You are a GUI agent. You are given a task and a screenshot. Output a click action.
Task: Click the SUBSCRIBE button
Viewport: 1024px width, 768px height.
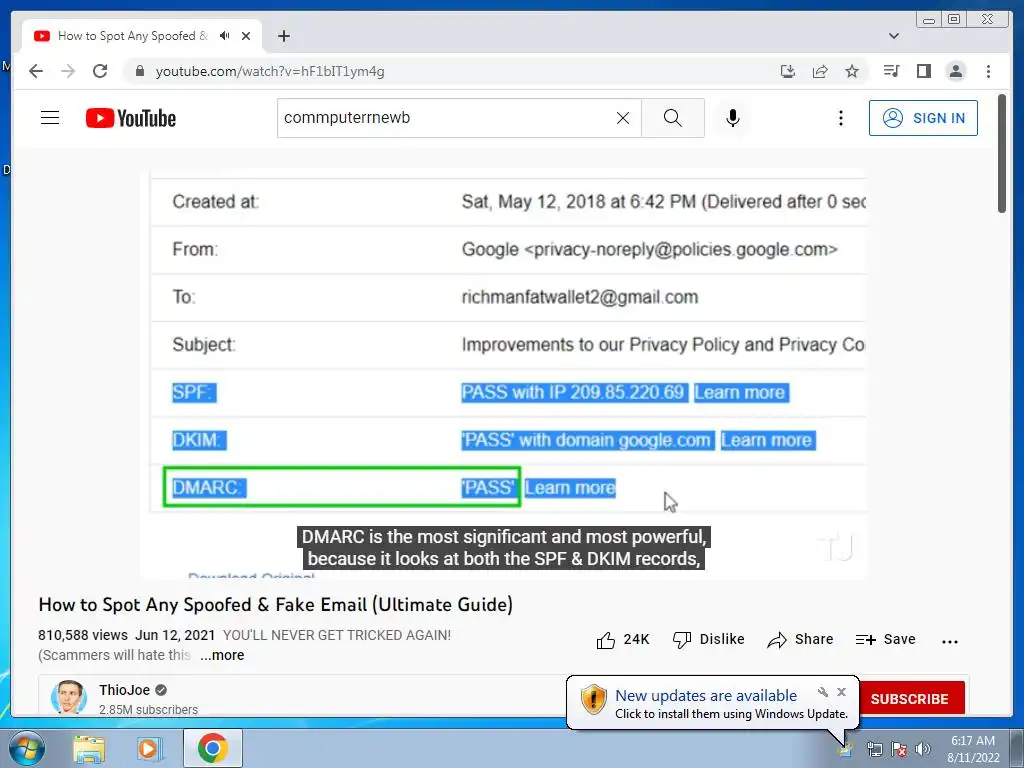coord(910,699)
